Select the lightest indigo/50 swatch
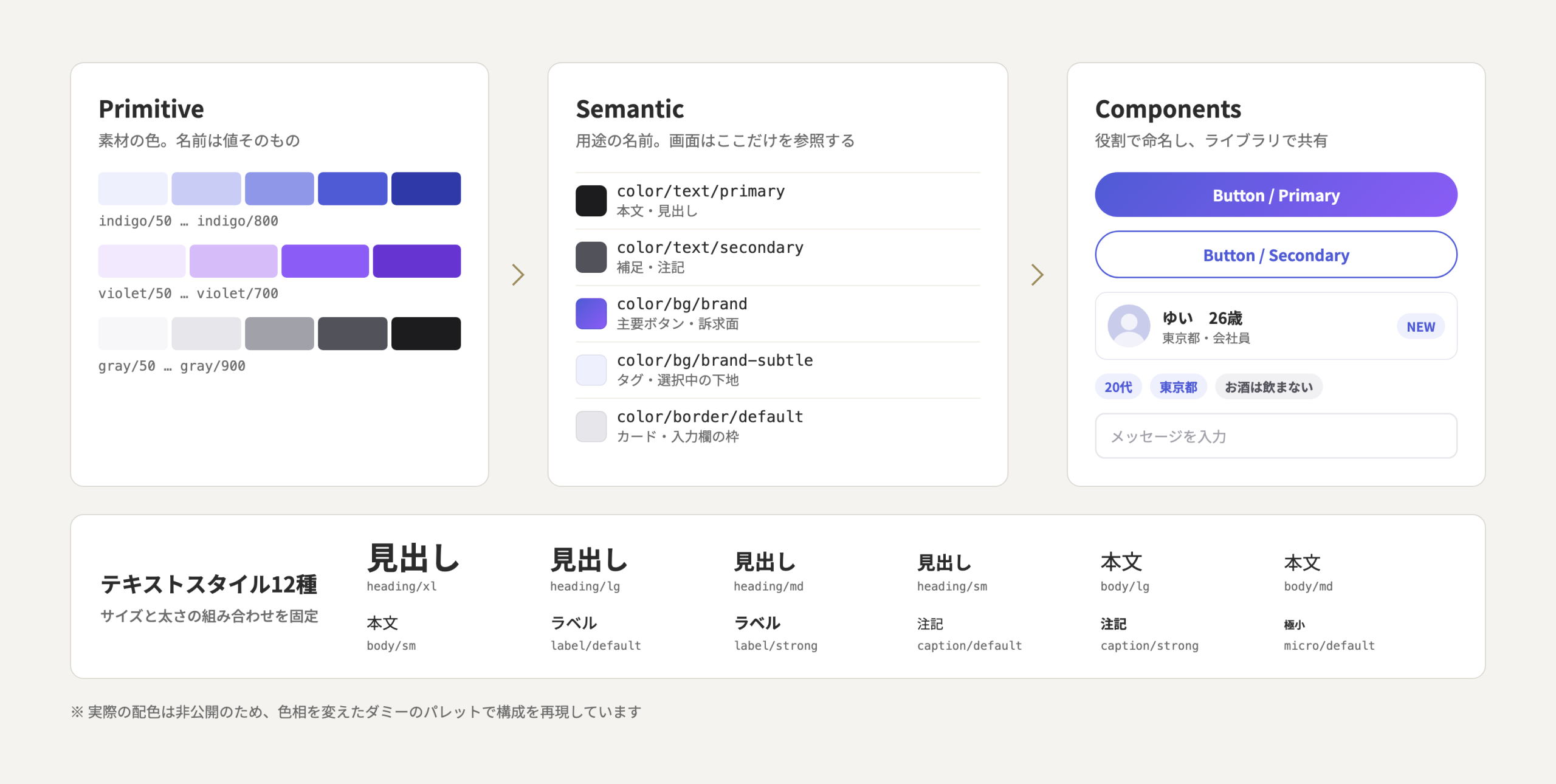 (x=133, y=188)
